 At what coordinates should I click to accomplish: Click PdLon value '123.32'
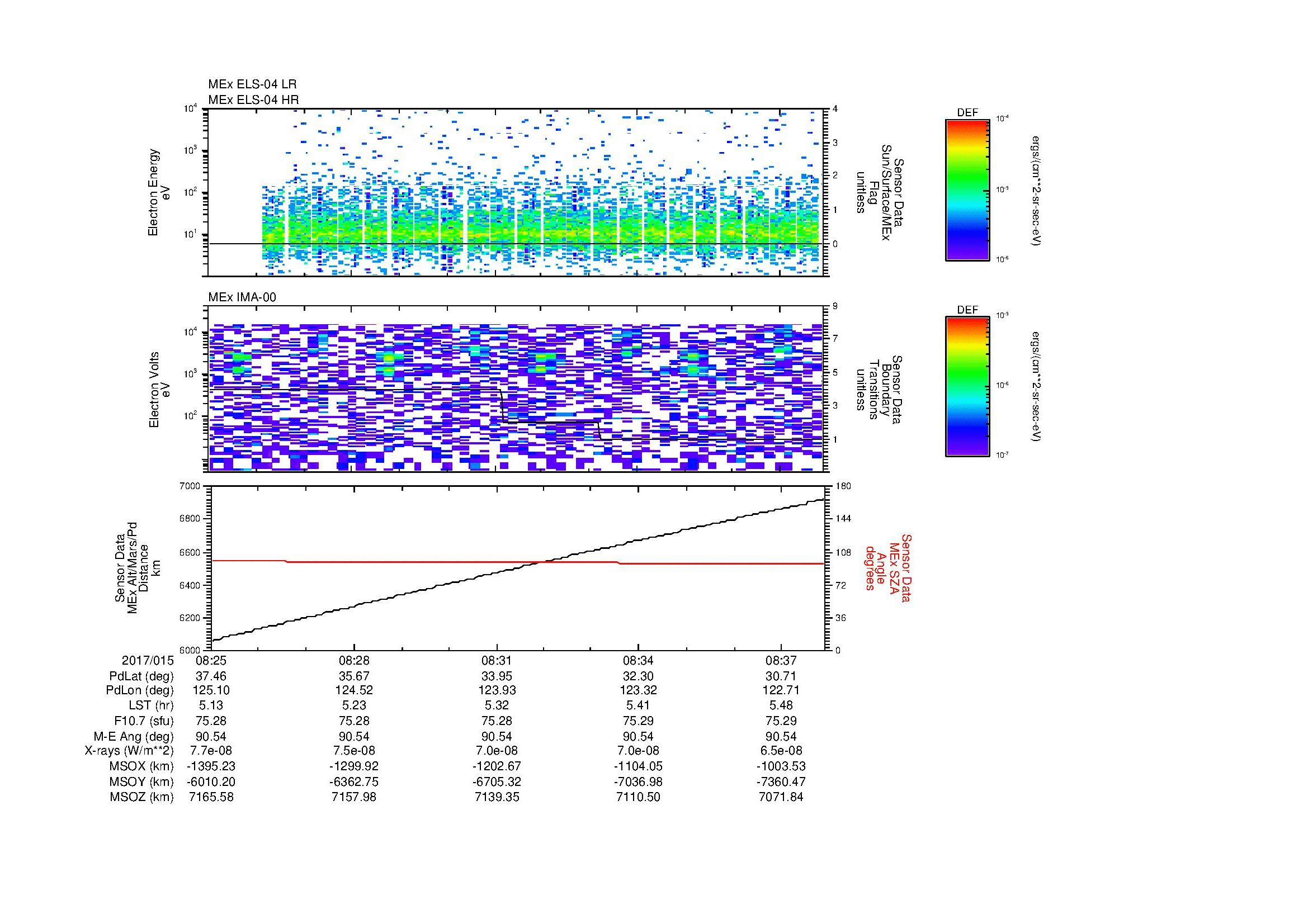pyautogui.click(x=638, y=691)
